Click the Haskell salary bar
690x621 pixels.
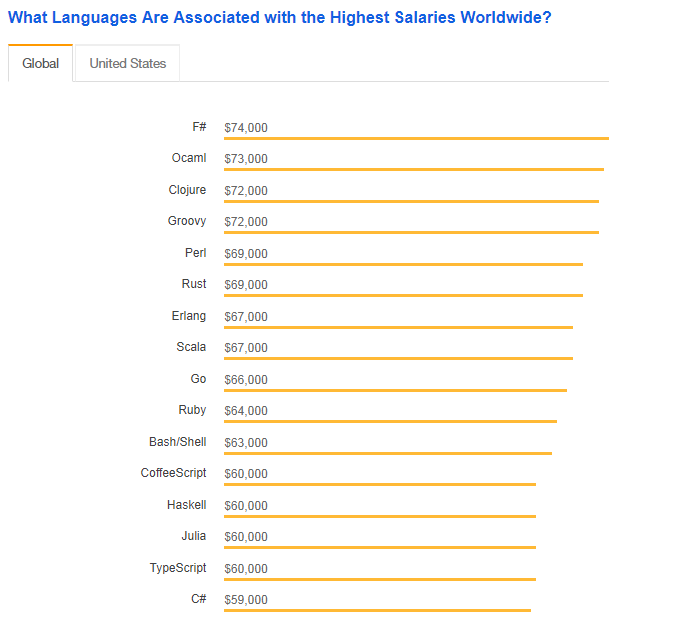[x=380, y=516]
